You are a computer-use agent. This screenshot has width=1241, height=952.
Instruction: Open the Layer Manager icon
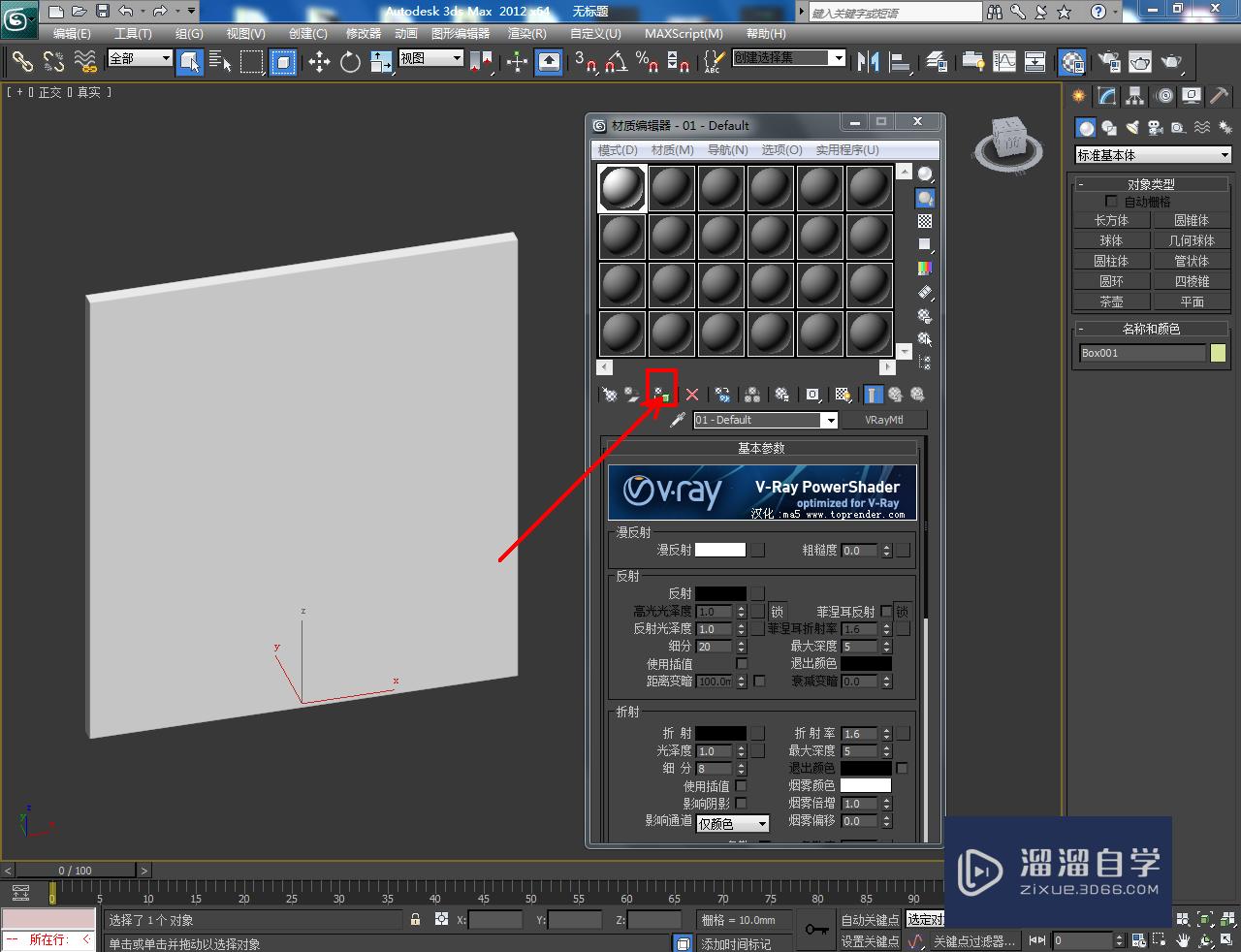tap(937, 62)
